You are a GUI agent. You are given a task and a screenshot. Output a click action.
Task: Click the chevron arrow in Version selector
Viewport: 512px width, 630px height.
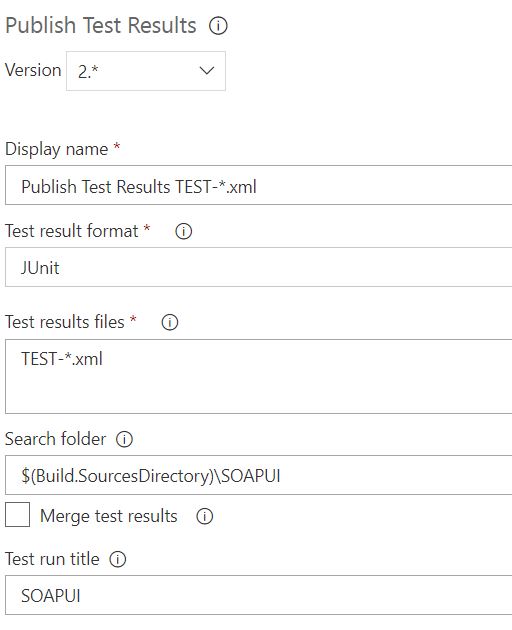coord(207,71)
